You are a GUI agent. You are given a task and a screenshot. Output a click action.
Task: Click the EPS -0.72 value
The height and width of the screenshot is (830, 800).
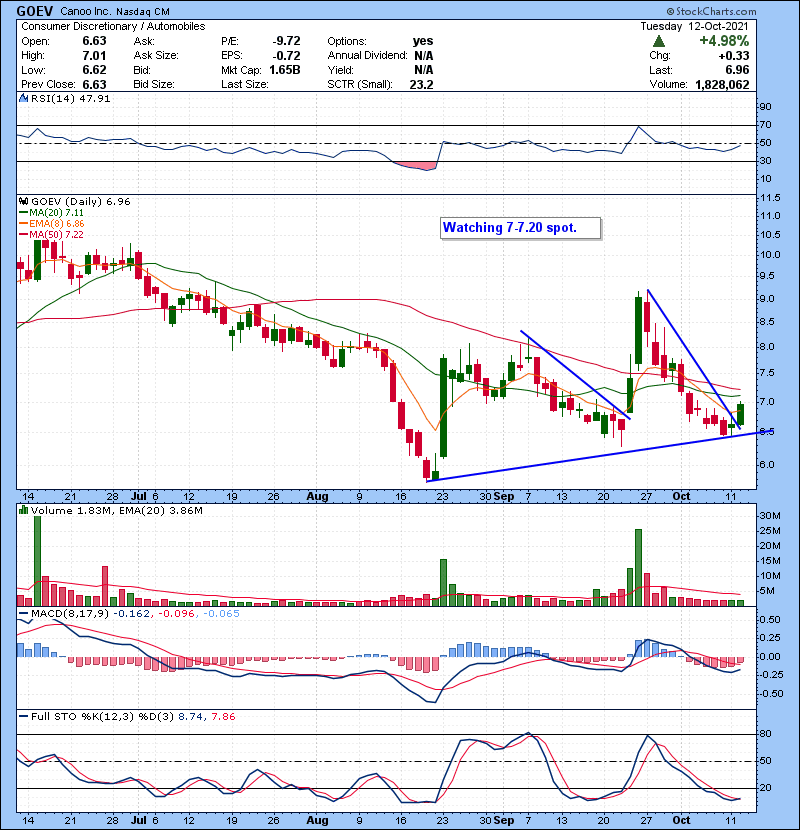tap(286, 55)
